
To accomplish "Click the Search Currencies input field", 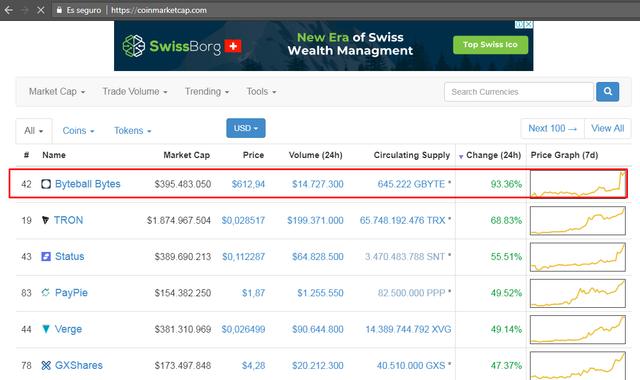I will pyautogui.click(x=519, y=92).
